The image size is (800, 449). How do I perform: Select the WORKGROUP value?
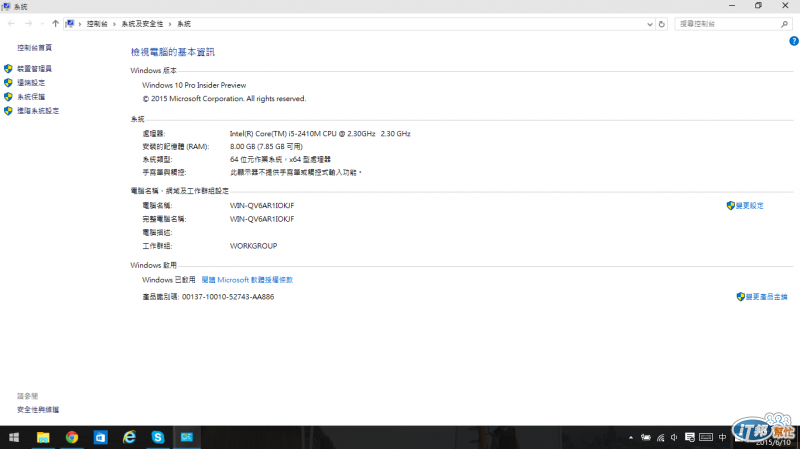253,246
